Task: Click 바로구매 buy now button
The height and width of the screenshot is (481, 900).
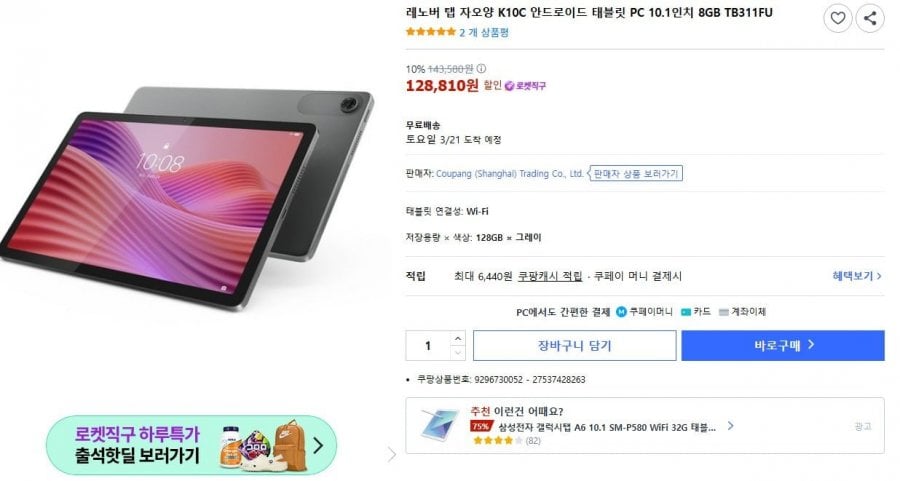Action: click(783, 346)
